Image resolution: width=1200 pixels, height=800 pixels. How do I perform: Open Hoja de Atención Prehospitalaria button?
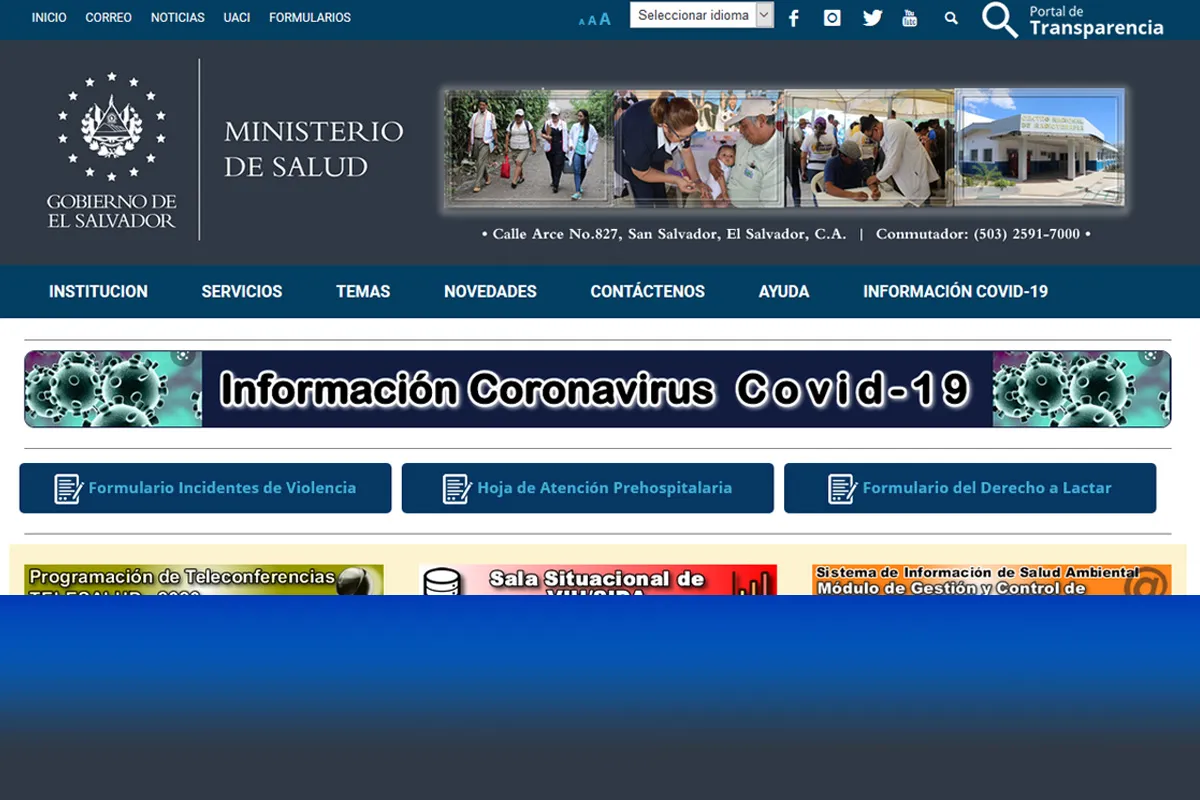587,488
